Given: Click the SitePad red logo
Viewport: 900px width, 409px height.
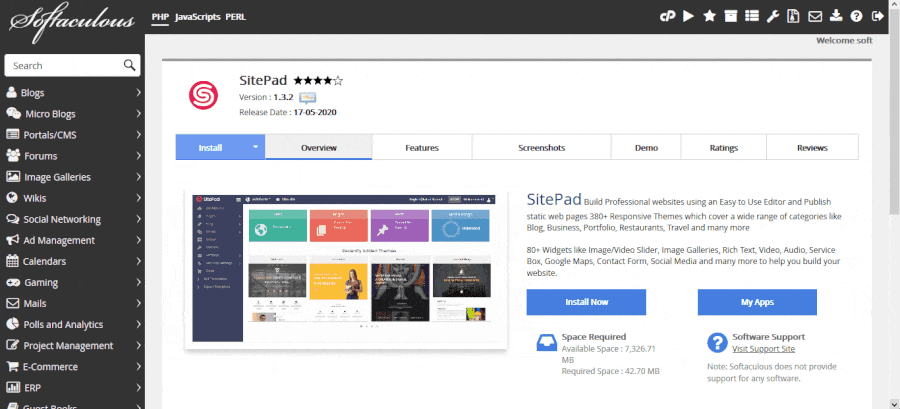Looking at the screenshot, I should tap(203, 95).
